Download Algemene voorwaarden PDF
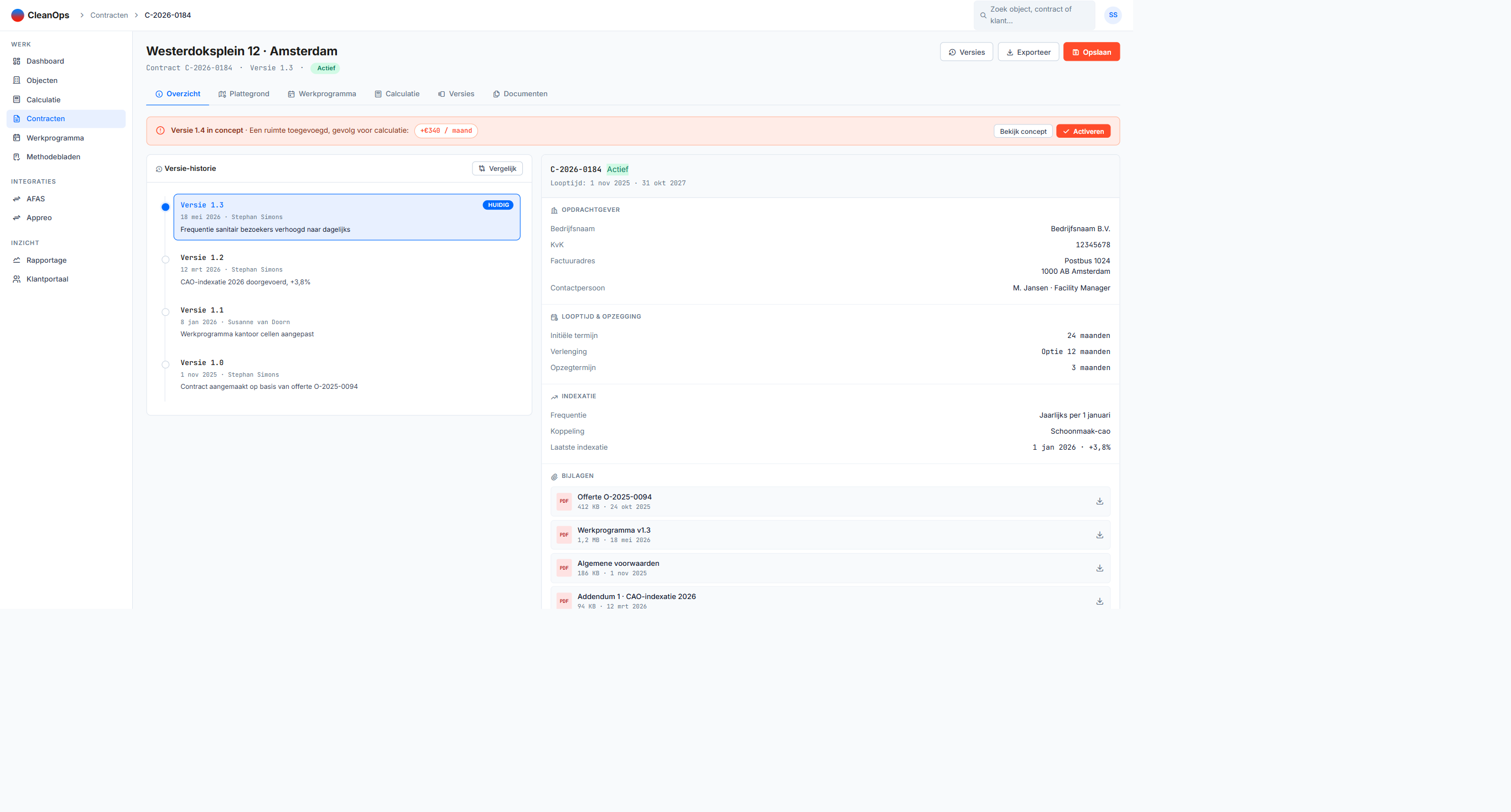Viewport: 1511px width, 812px height. [1100, 568]
